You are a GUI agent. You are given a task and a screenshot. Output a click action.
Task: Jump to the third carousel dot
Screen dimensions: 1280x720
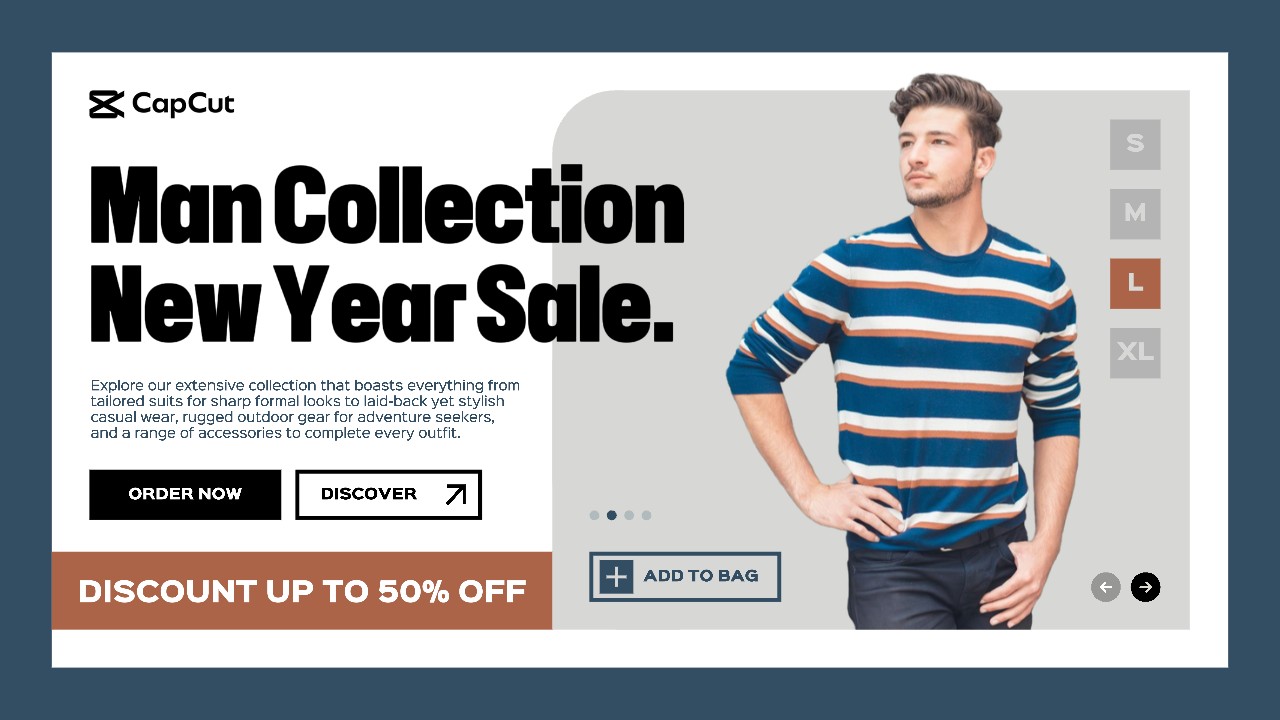[x=629, y=516]
